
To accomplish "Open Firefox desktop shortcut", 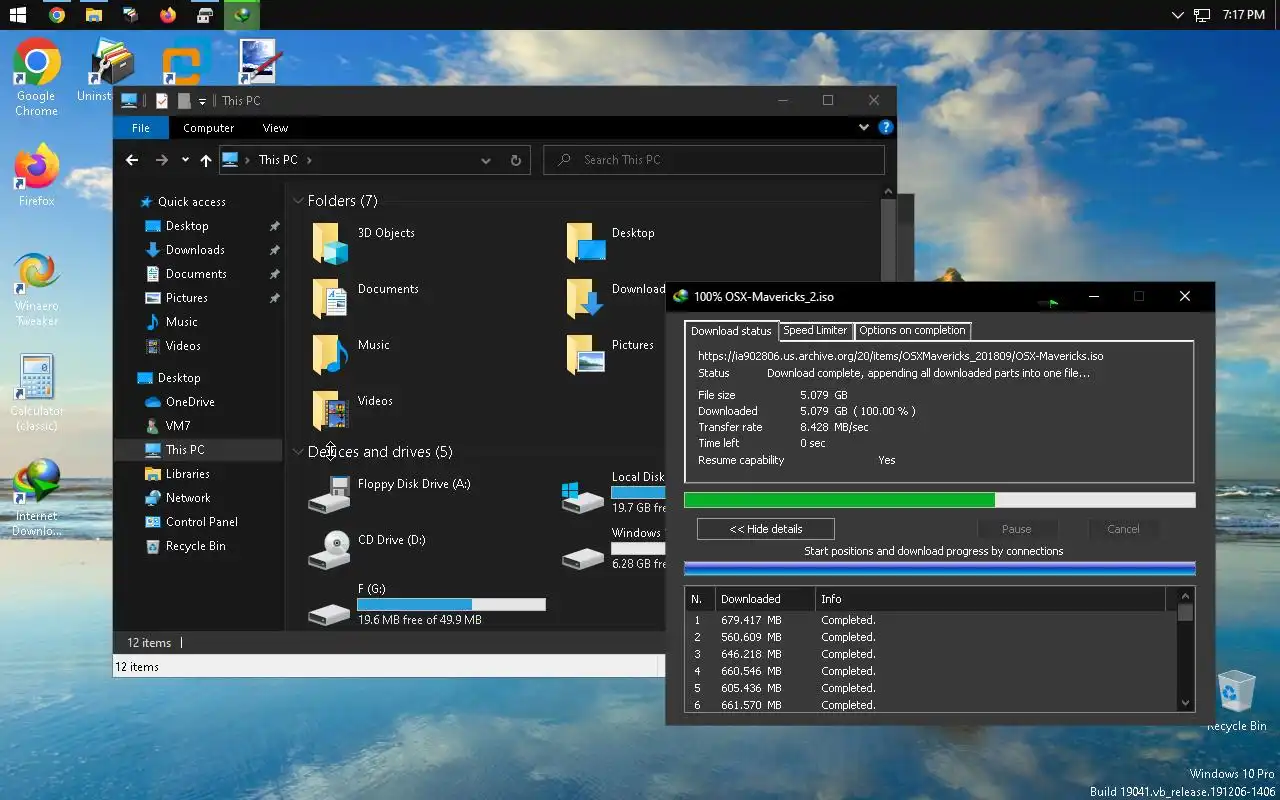I will [36, 175].
